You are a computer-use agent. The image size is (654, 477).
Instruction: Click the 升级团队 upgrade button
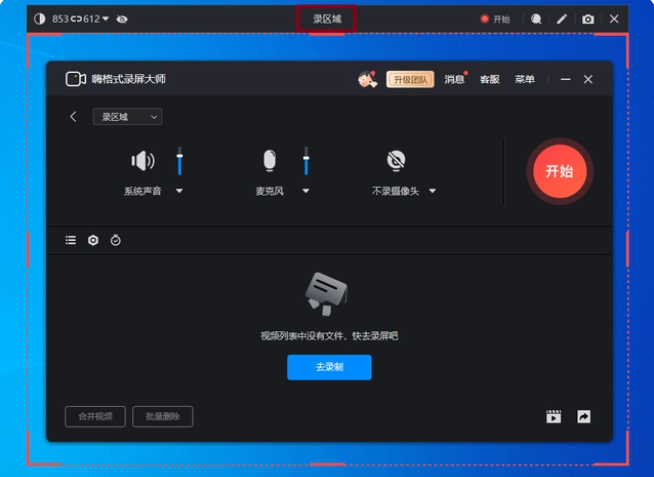pyautogui.click(x=410, y=79)
